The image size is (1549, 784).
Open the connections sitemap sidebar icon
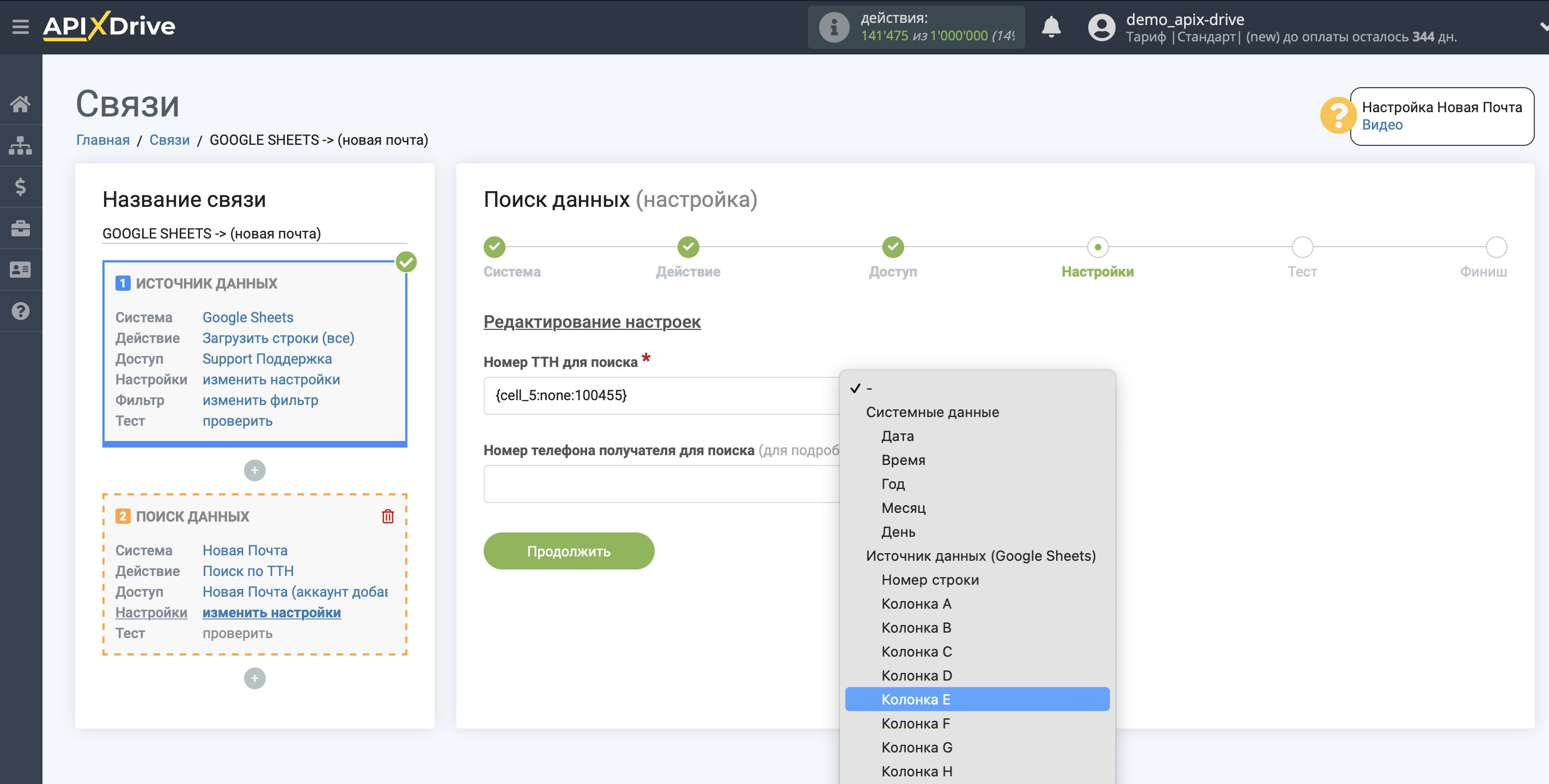[x=21, y=145]
